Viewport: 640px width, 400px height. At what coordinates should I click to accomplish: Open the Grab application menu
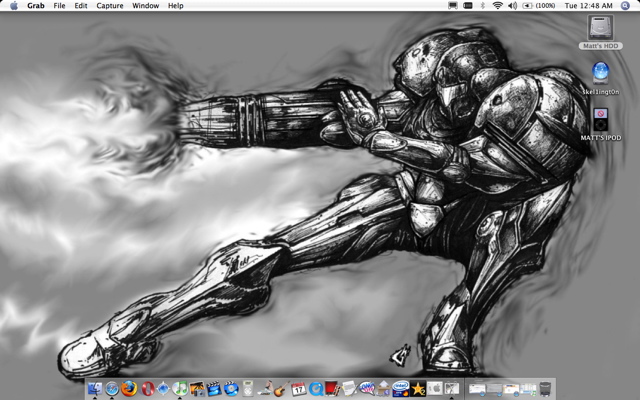tap(36, 6)
